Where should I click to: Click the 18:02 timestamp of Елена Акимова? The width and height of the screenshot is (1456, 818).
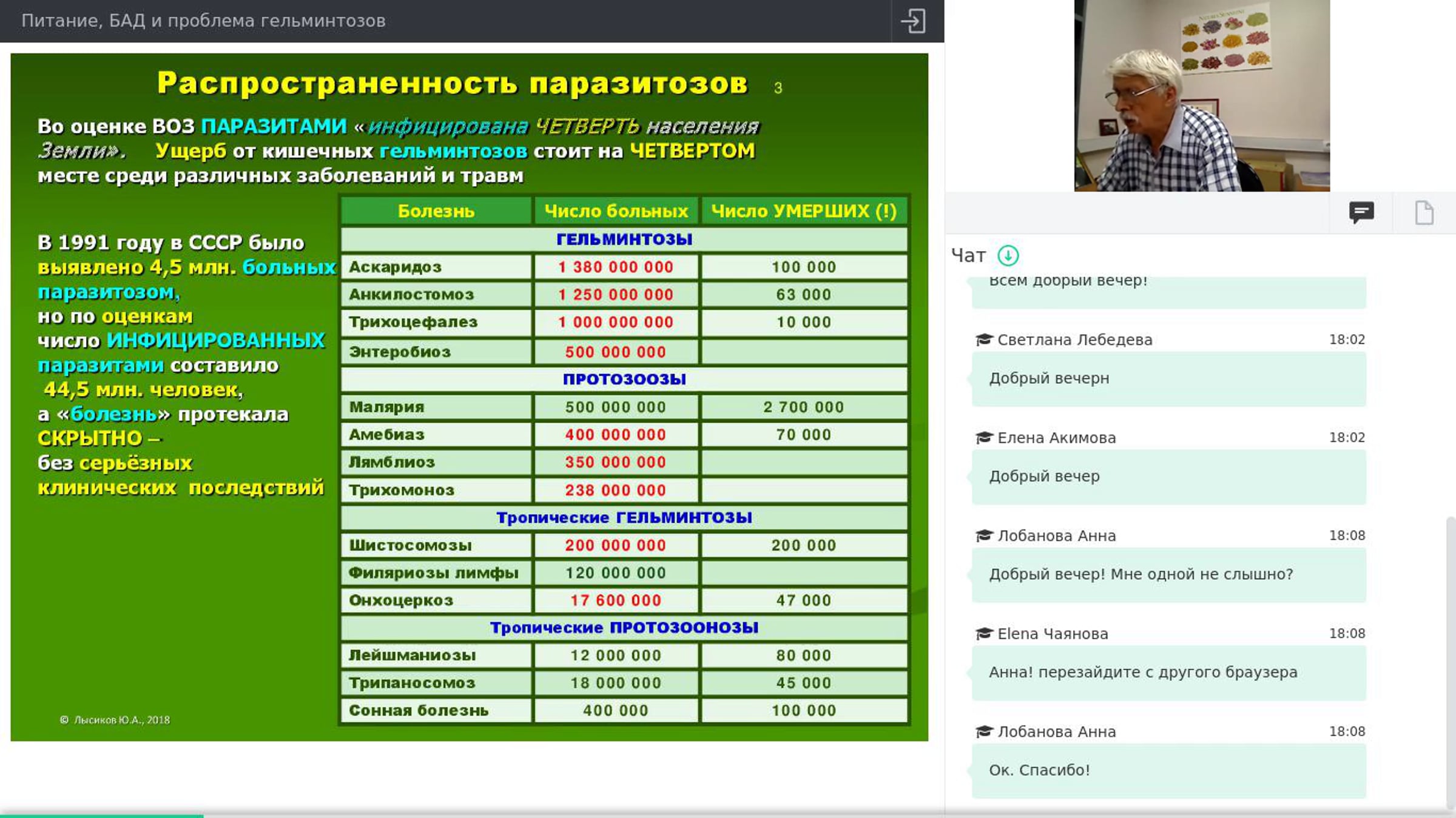[1347, 438]
